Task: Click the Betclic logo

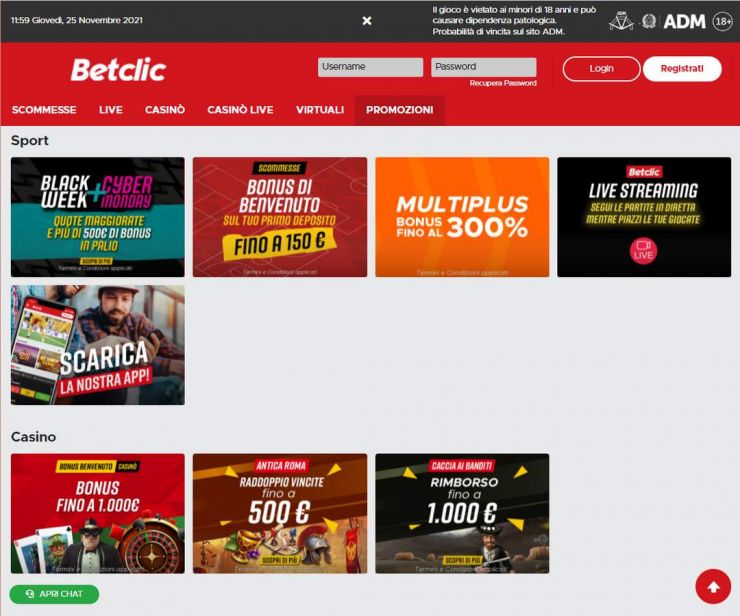Action: (118, 70)
